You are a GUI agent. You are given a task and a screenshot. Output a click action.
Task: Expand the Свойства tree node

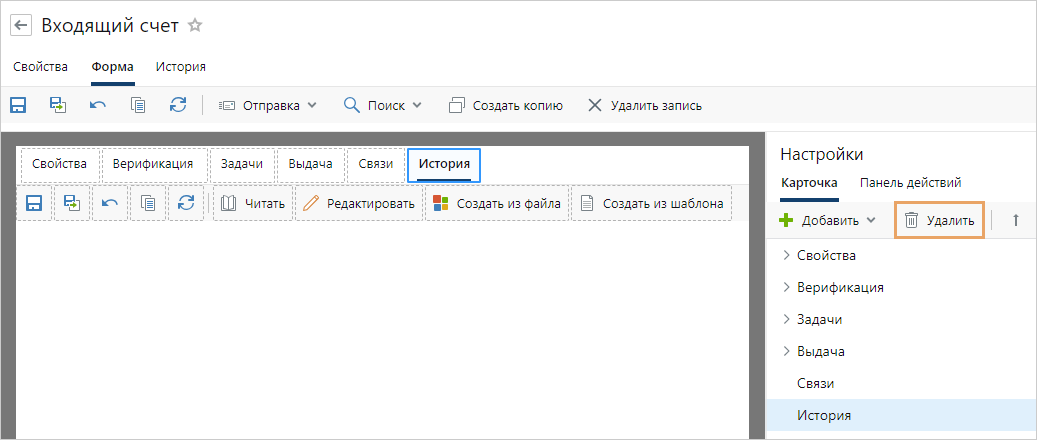(x=786, y=255)
